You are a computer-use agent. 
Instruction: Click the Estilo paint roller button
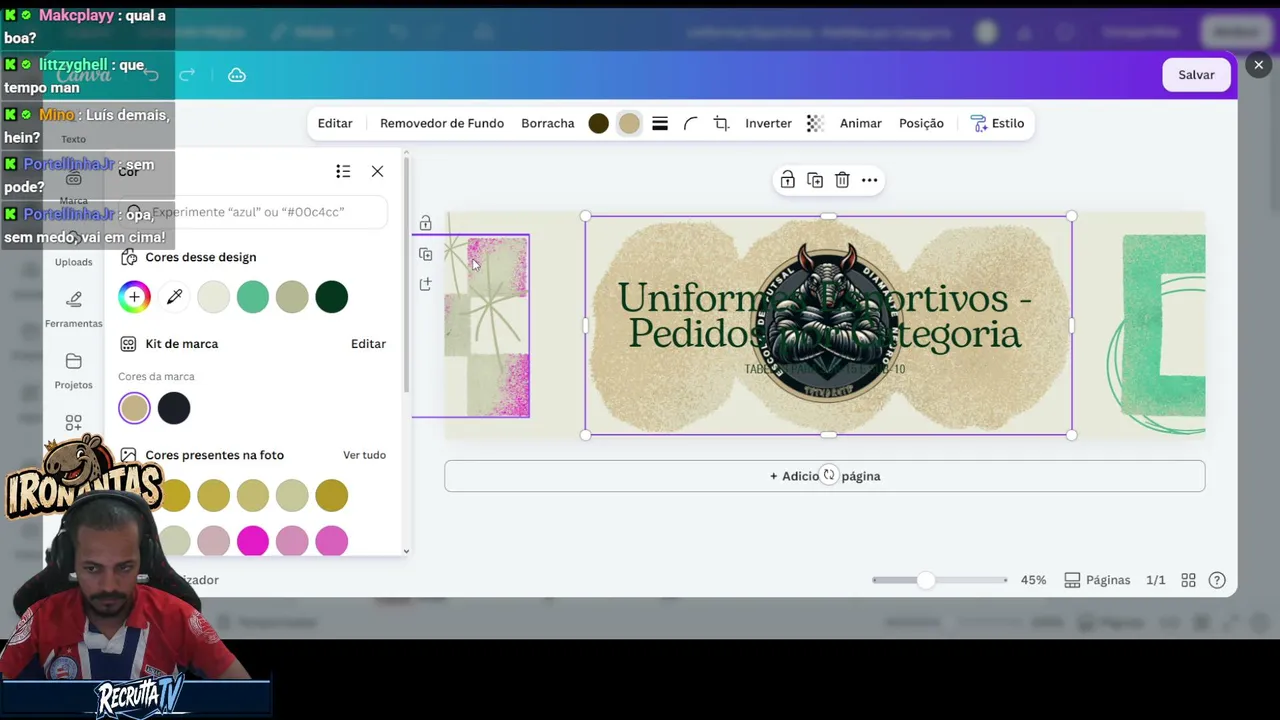coord(997,123)
